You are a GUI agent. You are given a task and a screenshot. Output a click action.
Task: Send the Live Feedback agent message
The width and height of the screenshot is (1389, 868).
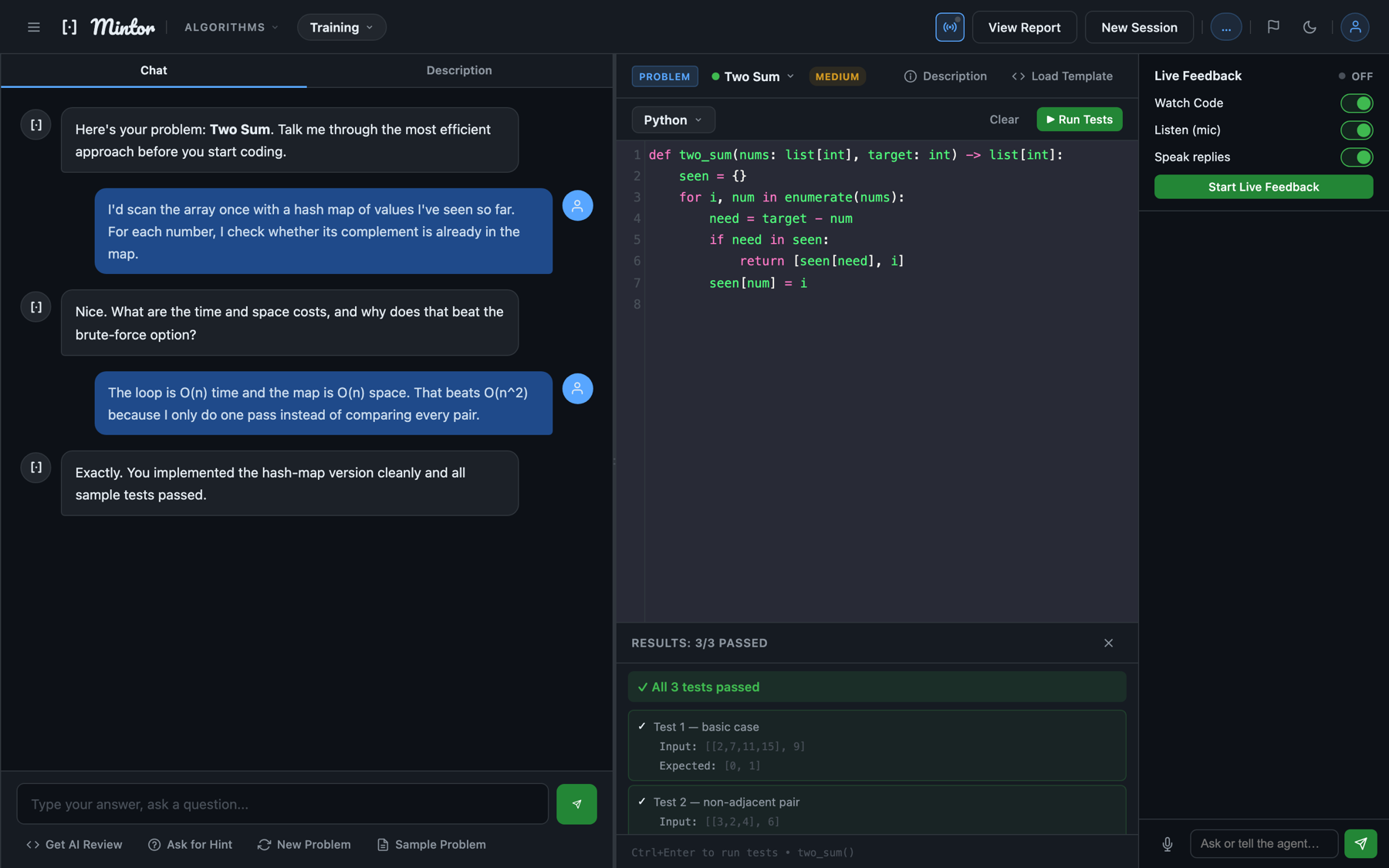(x=1360, y=843)
